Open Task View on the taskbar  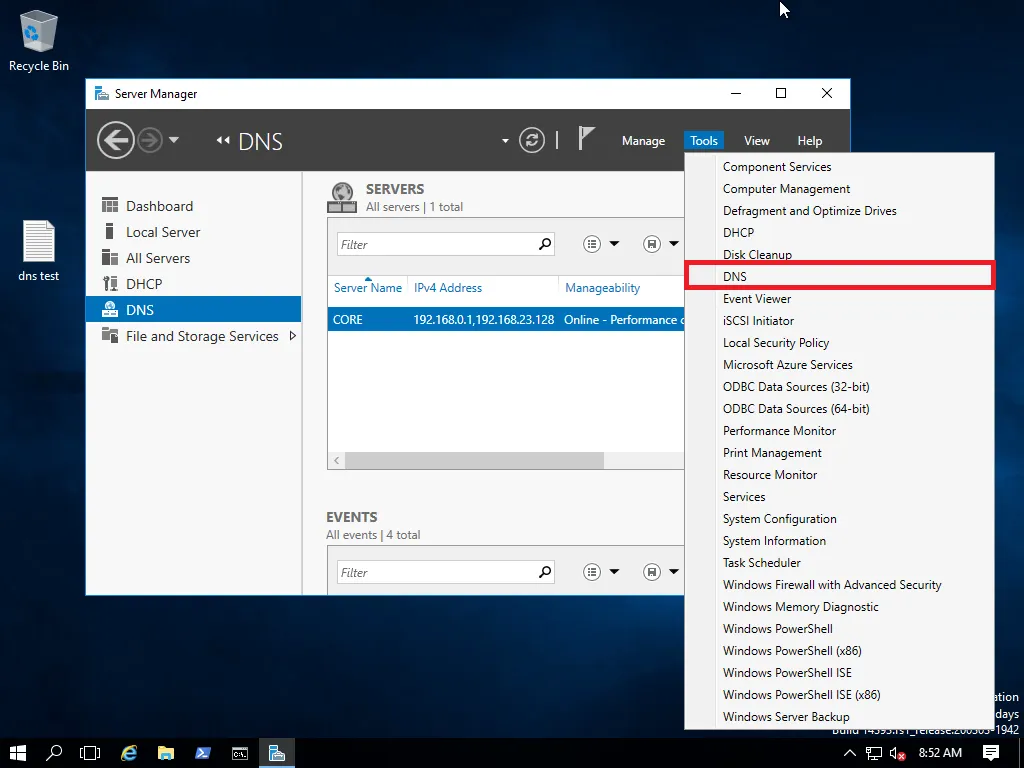(x=90, y=753)
